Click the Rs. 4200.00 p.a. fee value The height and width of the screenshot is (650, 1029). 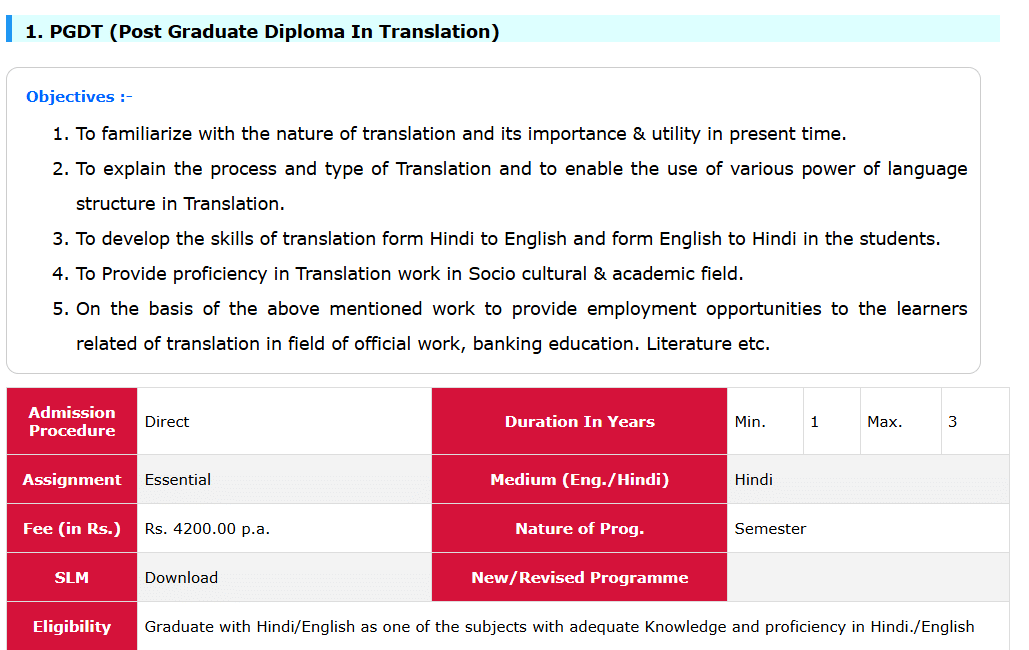pyautogui.click(x=207, y=529)
